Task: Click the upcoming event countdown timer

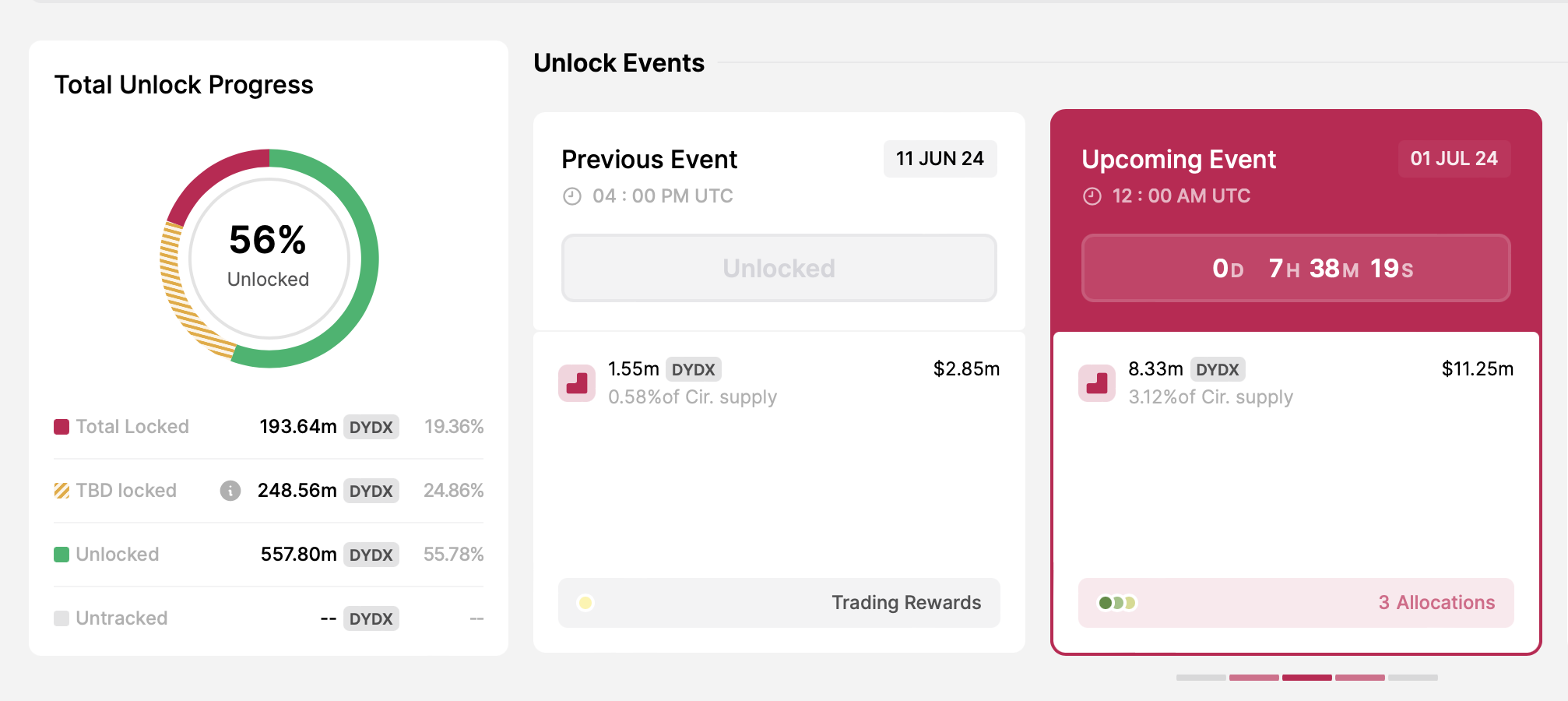Action: click(1296, 268)
